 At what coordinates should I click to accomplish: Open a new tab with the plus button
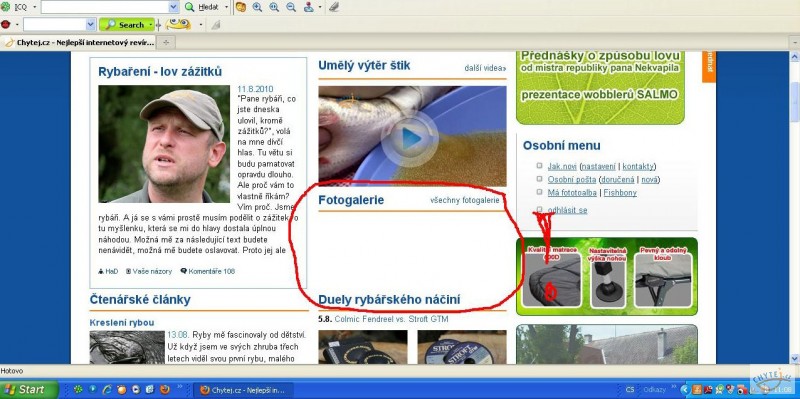[165, 43]
